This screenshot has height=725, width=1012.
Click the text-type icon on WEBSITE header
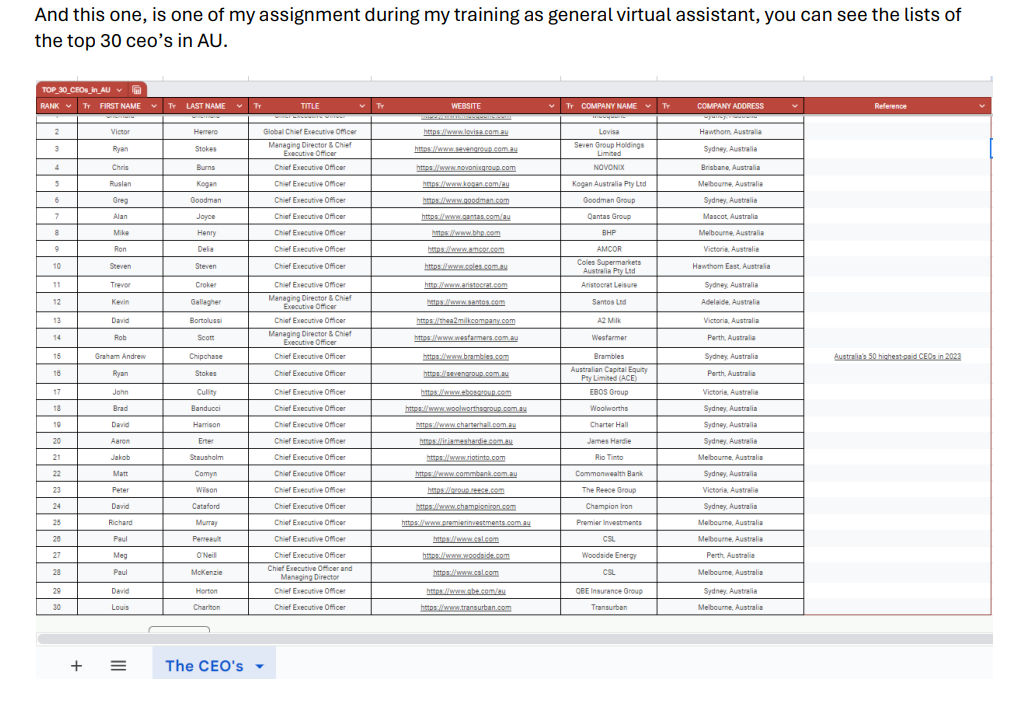tap(380, 106)
